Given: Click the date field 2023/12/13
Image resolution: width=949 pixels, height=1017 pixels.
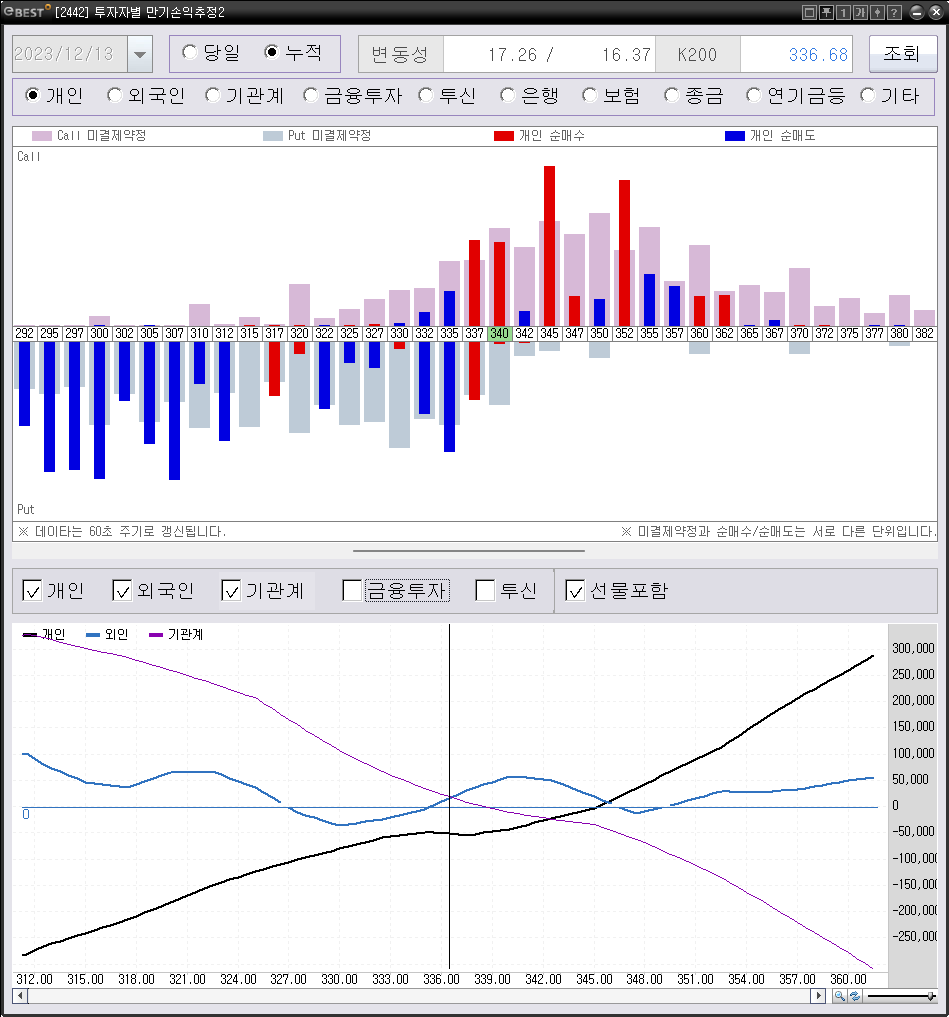Looking at the screenshot, I should click(x=70, y=54).
